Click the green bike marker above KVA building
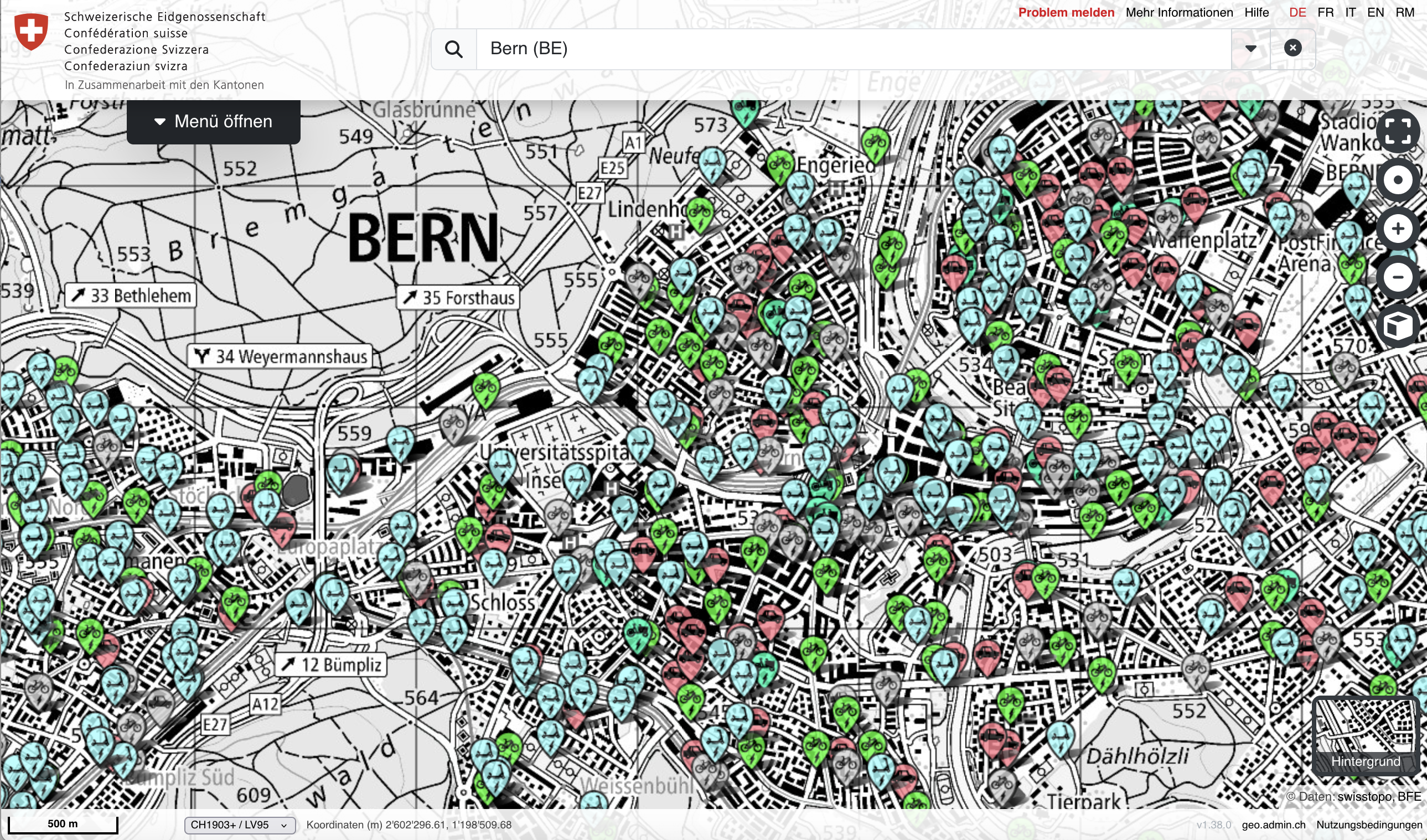Viewport: 1427px width, 840px height. (485, 390)
